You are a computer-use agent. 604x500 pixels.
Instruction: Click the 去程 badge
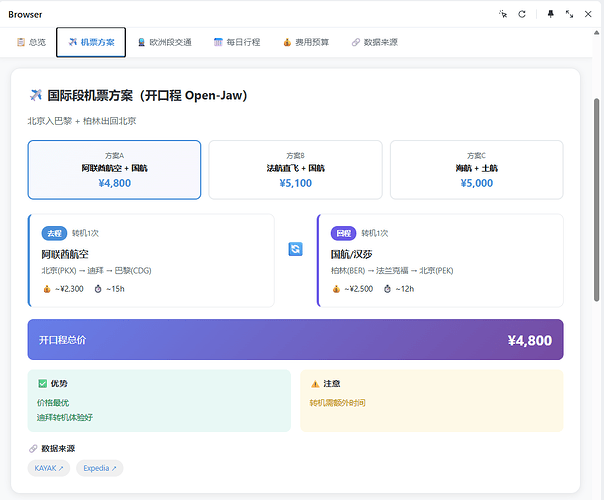54,233
